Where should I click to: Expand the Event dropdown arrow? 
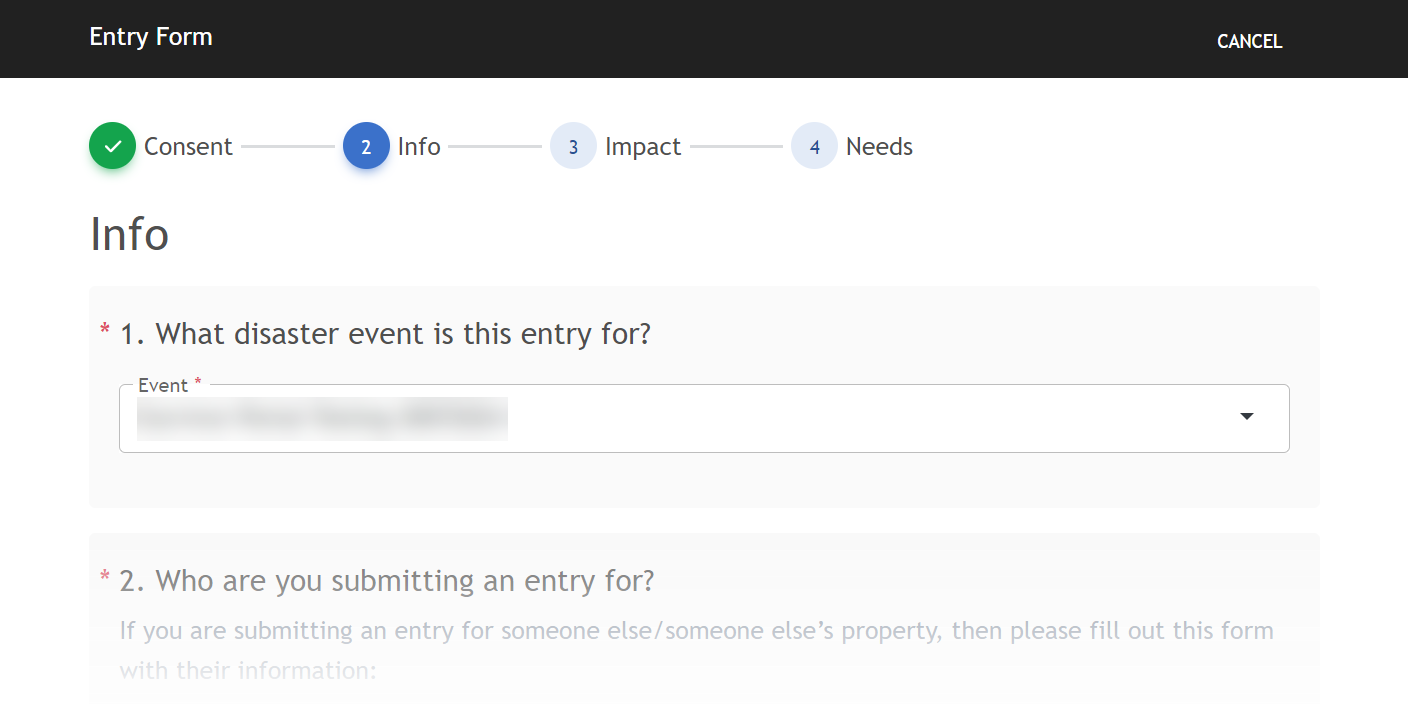(x=1246, y=417)
